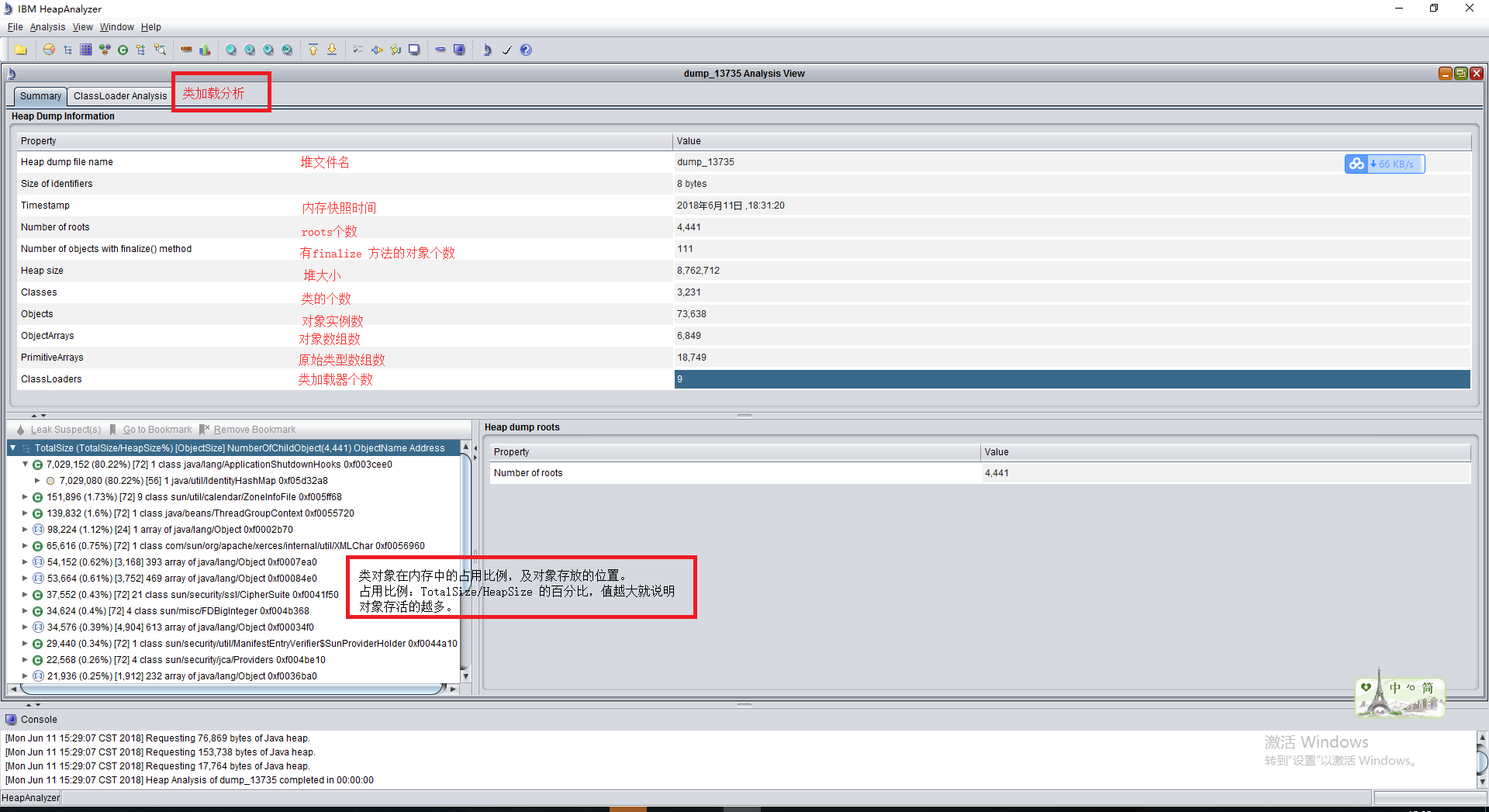
Task: Open help with the question mark icon
Action: click(526, 50)
